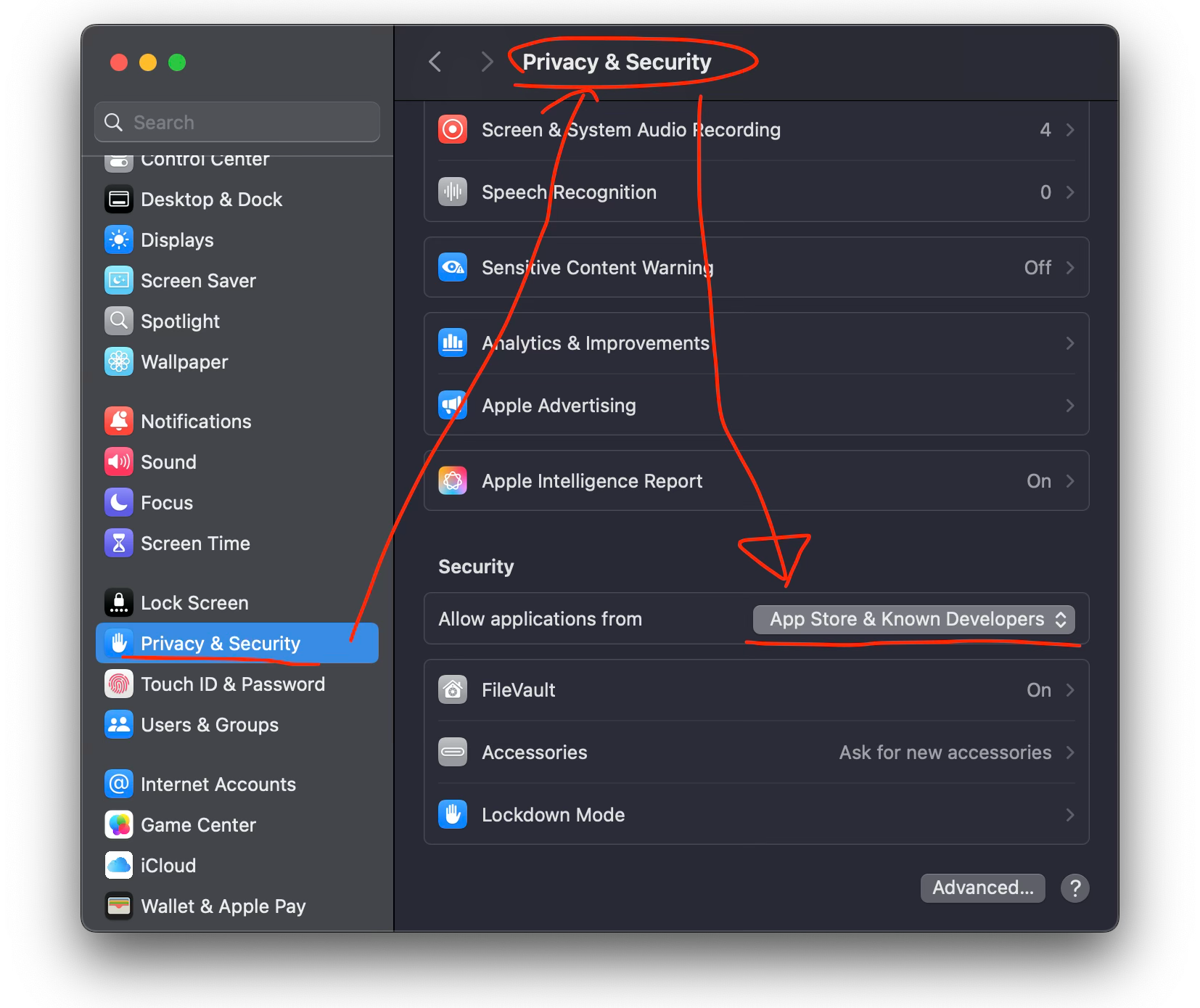Click the Desktop & Dock sidebar icon

119,200
